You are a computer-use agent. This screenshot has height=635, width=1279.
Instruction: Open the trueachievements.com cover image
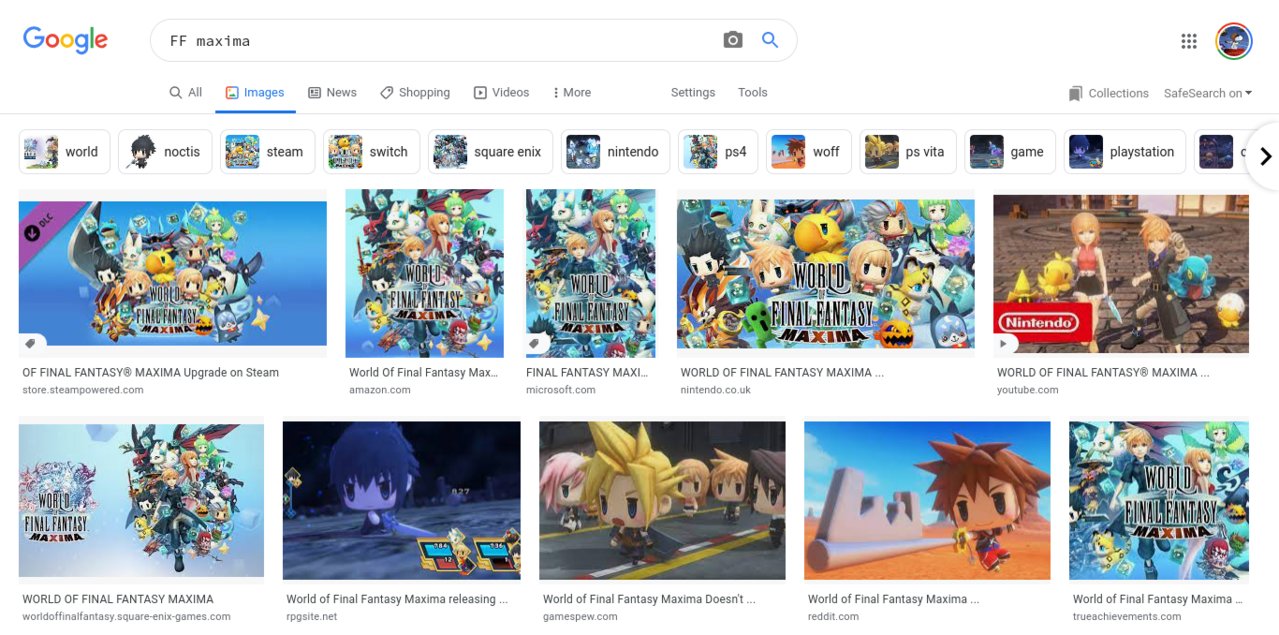1159,500
